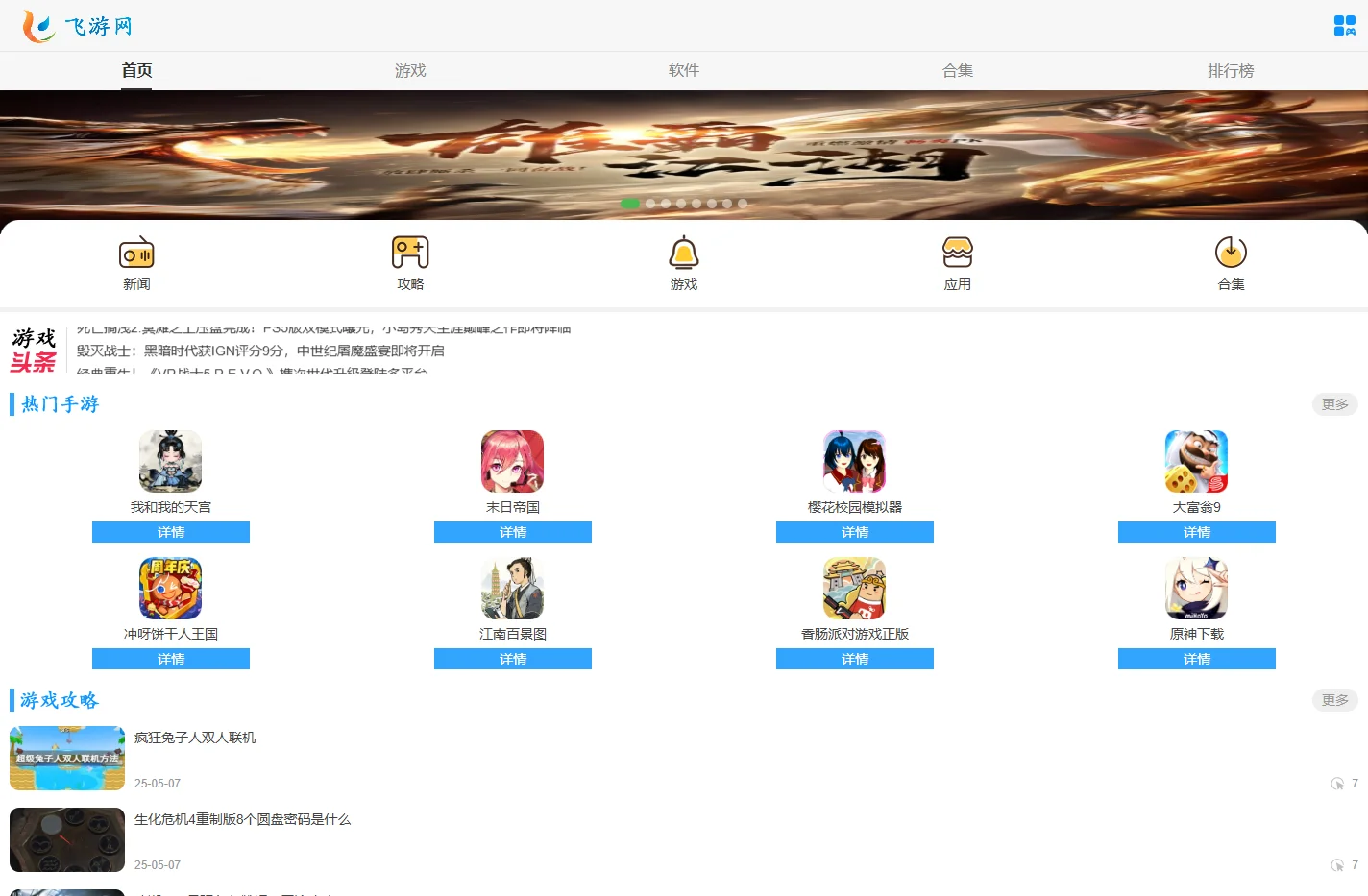View 详情 for 香肠派对游戏正版
The image size is (1368, 896).
[x=855, y=659]
